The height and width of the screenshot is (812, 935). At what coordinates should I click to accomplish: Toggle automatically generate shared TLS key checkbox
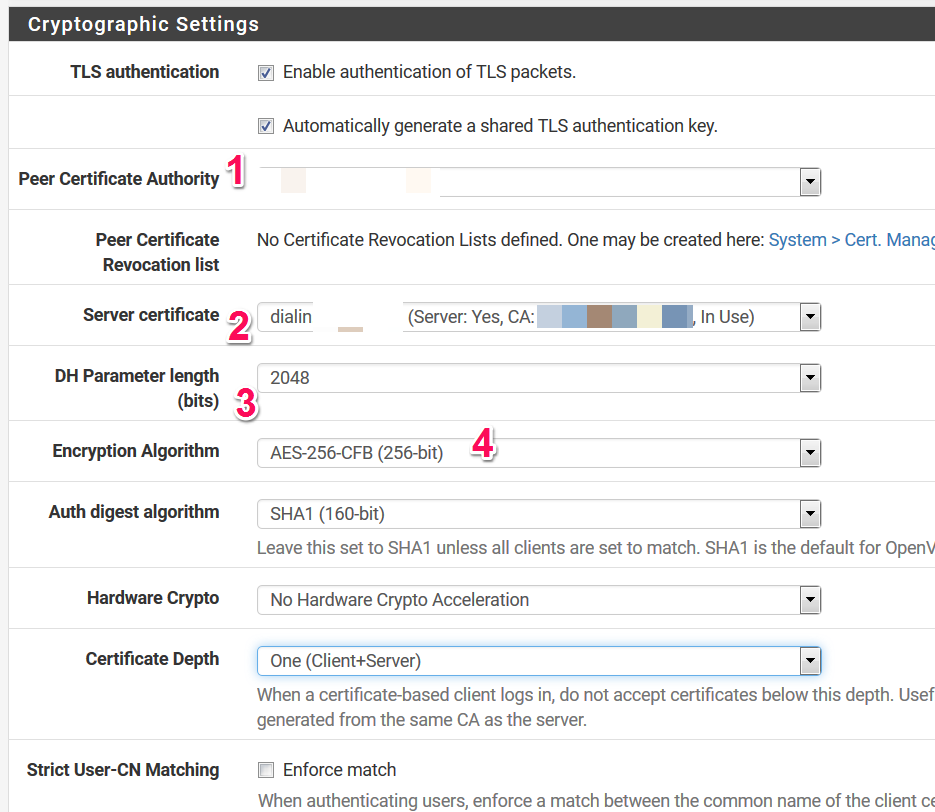pos(266,126)
